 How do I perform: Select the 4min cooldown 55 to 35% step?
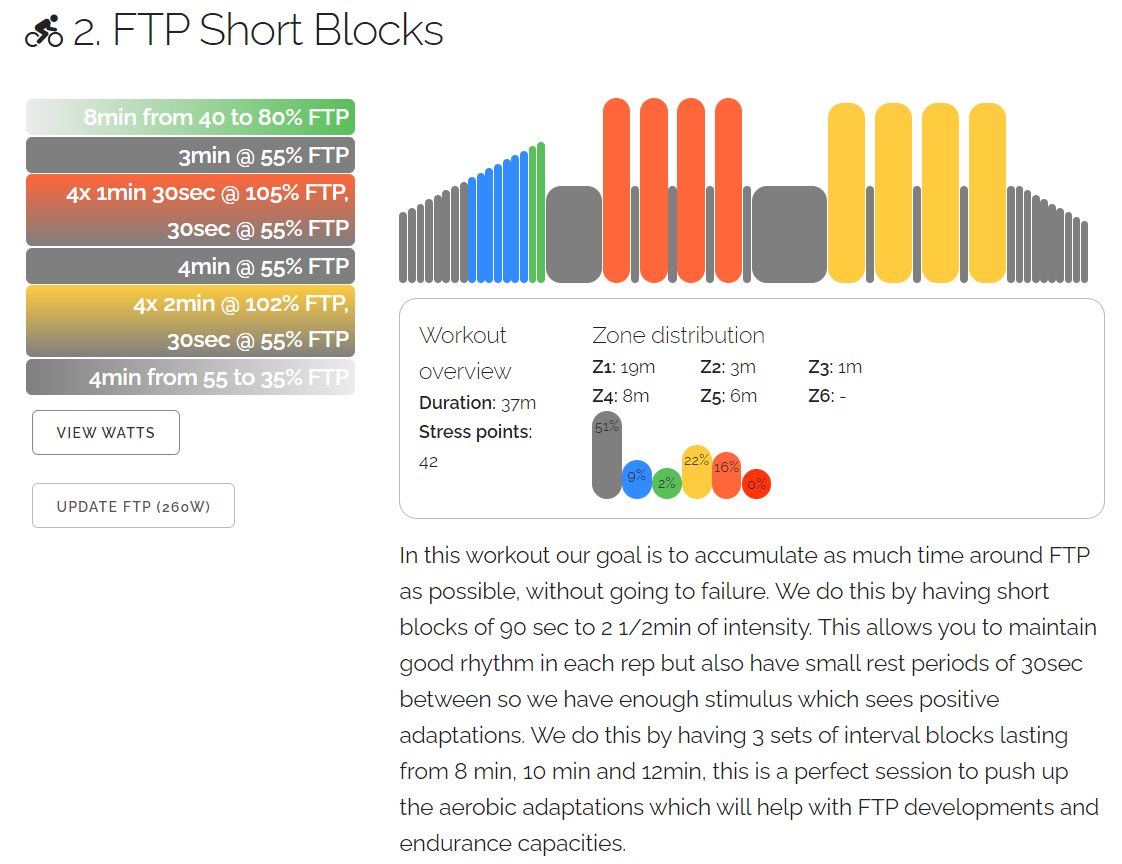pos(190,377)
